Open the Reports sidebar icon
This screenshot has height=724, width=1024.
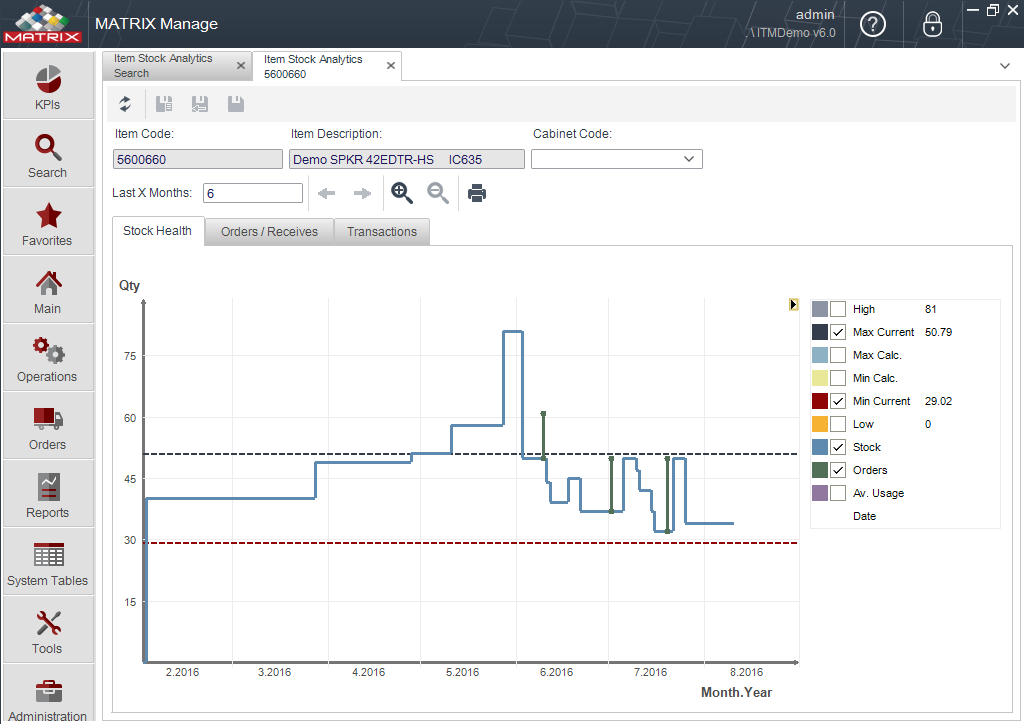48,486
